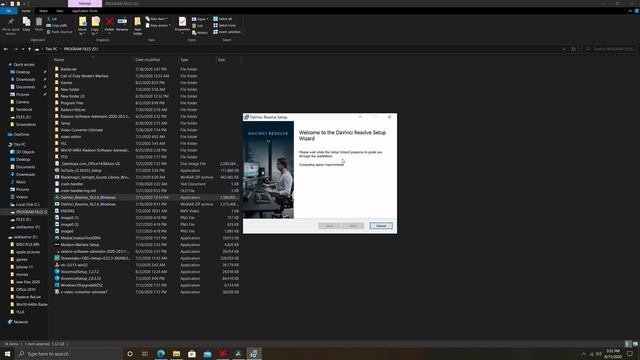Select Local Disk (C:) in navigation pane
The image size is (640, 360).
click(x=28, y=204)
